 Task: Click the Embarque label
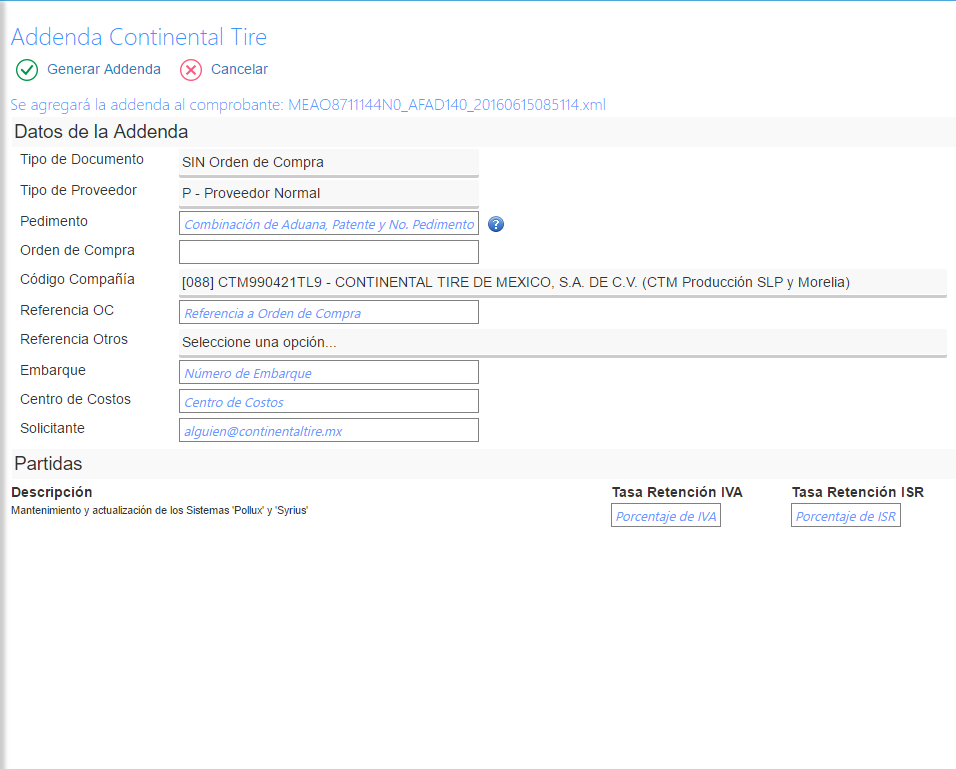click(53, 370)
